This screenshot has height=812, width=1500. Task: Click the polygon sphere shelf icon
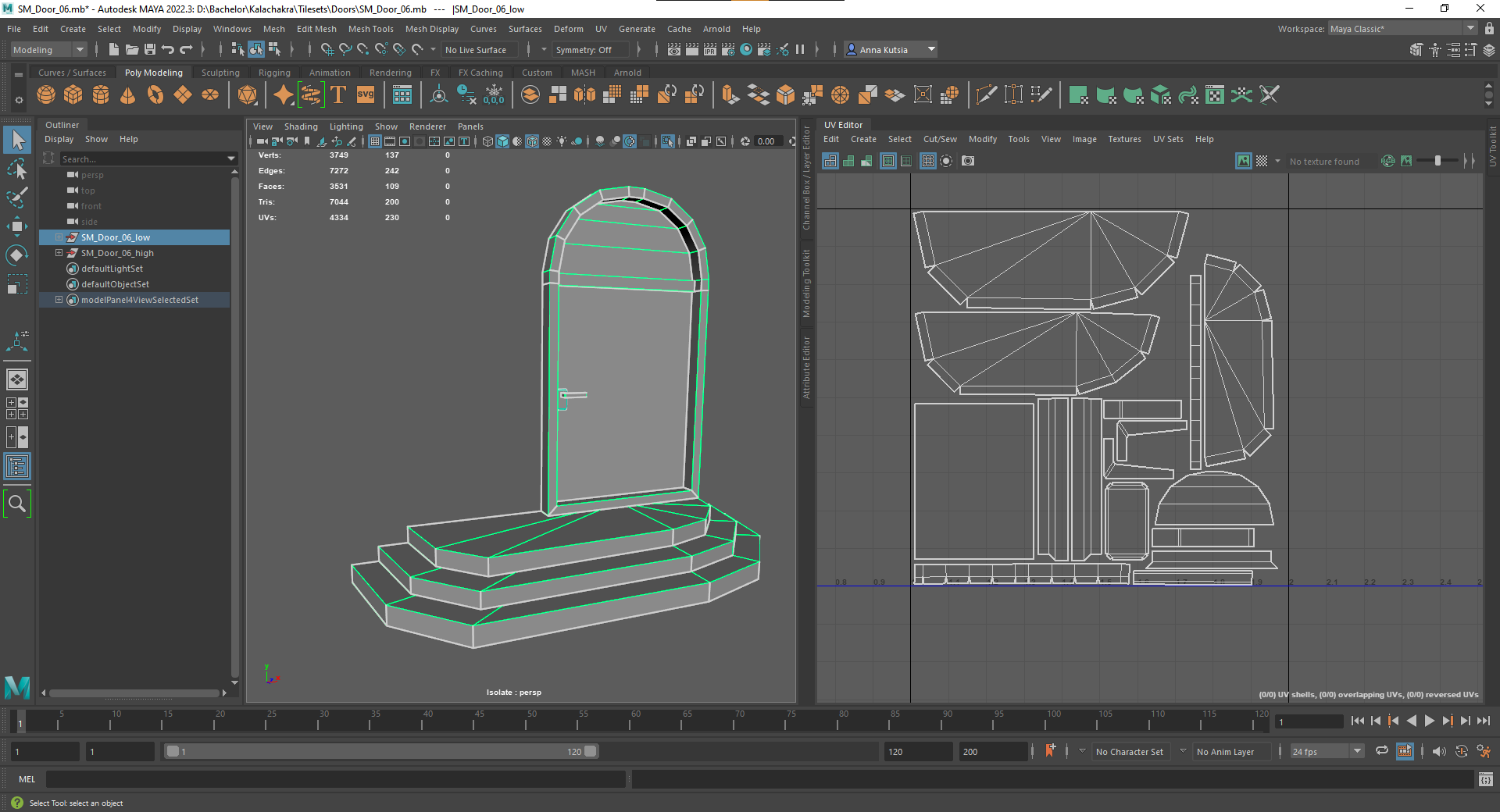pyautogui.click(x=46, y=95)
